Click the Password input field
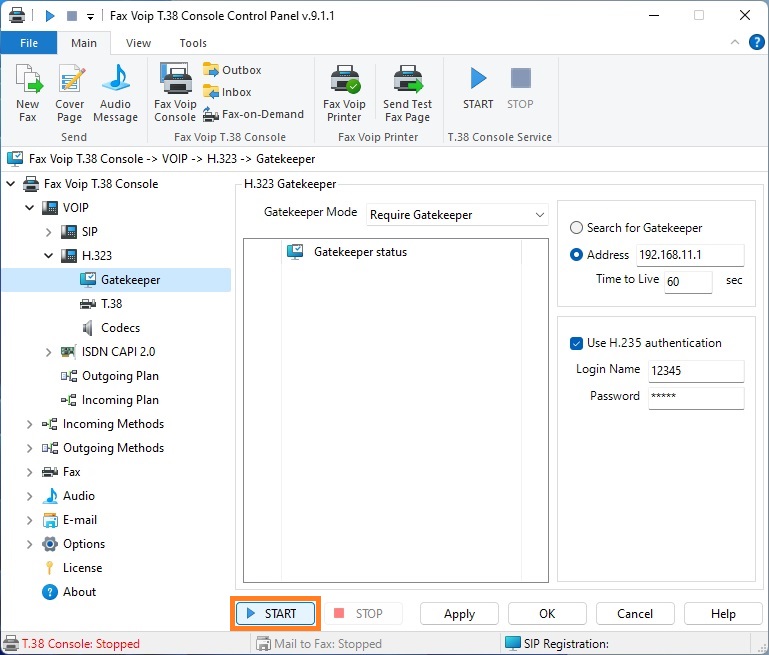This screenshot has width=769, height=655. pos(696,398)
